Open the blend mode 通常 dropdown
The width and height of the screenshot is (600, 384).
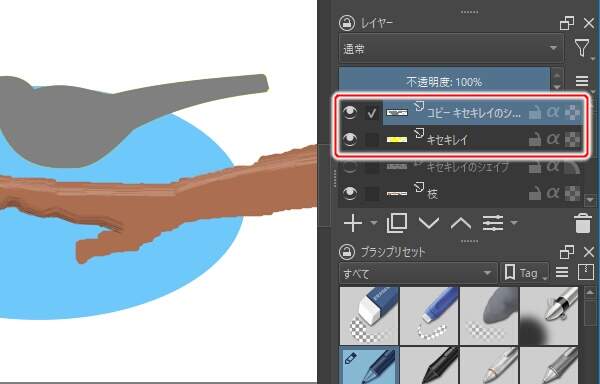tap(451, 49)
